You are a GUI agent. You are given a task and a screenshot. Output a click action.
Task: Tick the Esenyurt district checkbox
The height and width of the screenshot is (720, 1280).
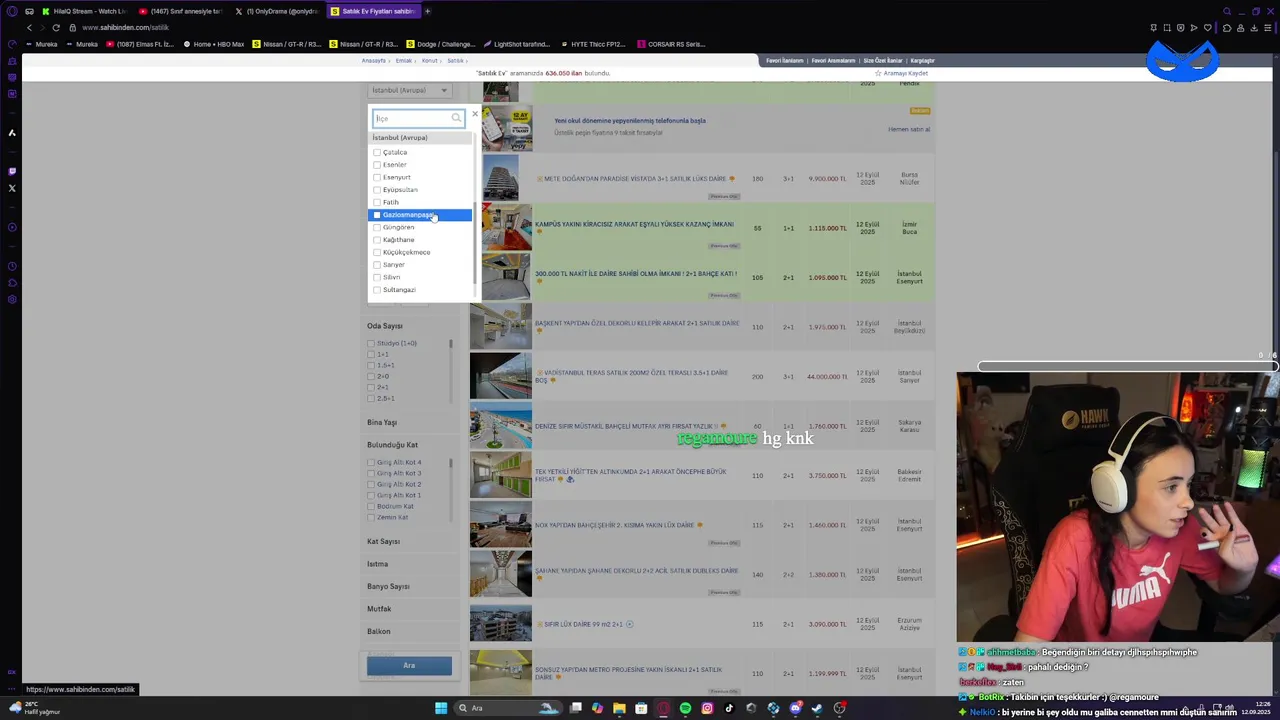tap(377, 177)
